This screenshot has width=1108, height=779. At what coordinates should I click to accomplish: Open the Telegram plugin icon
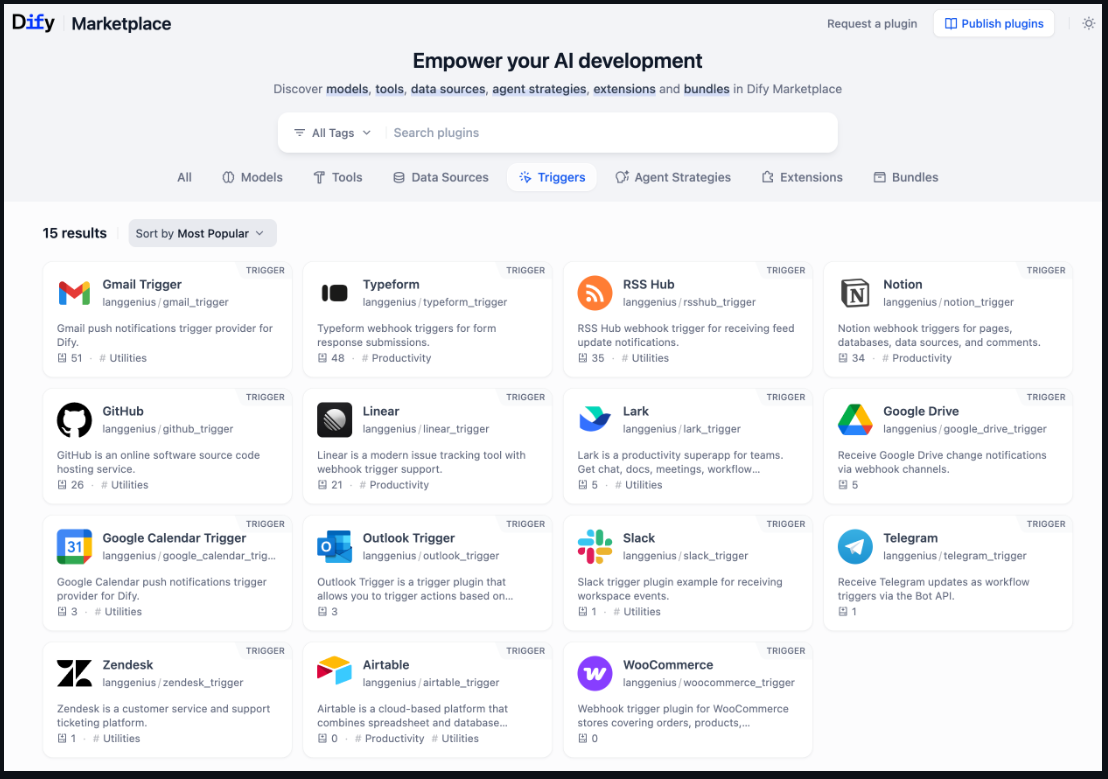pyautogui.click(x=855, y=547)
